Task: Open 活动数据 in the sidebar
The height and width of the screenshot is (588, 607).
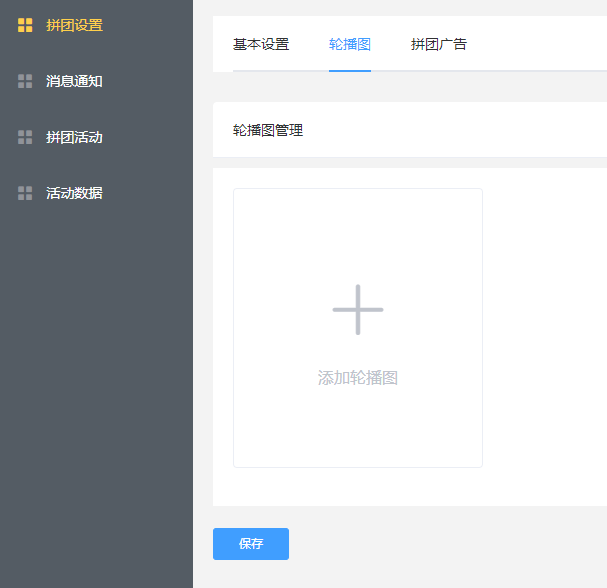Action: tap(74, 193)
